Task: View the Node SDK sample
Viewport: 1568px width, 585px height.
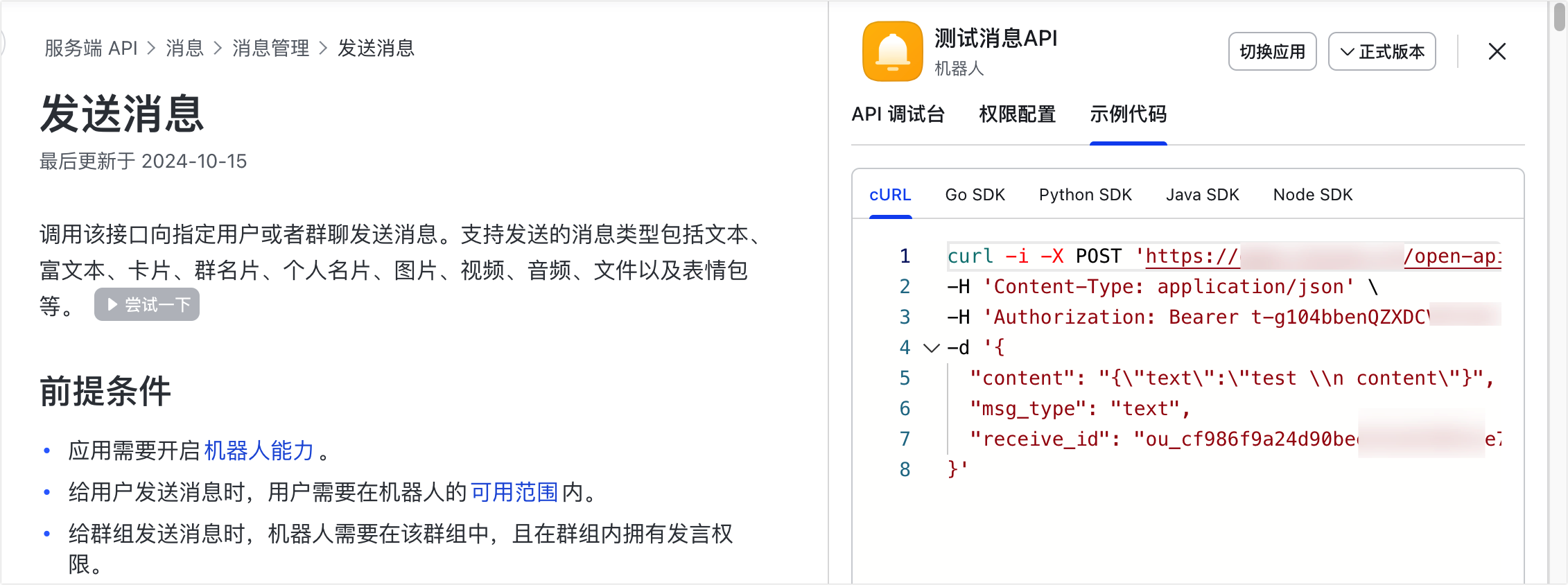Action: pyautogui.click(x=1312, y=195)
